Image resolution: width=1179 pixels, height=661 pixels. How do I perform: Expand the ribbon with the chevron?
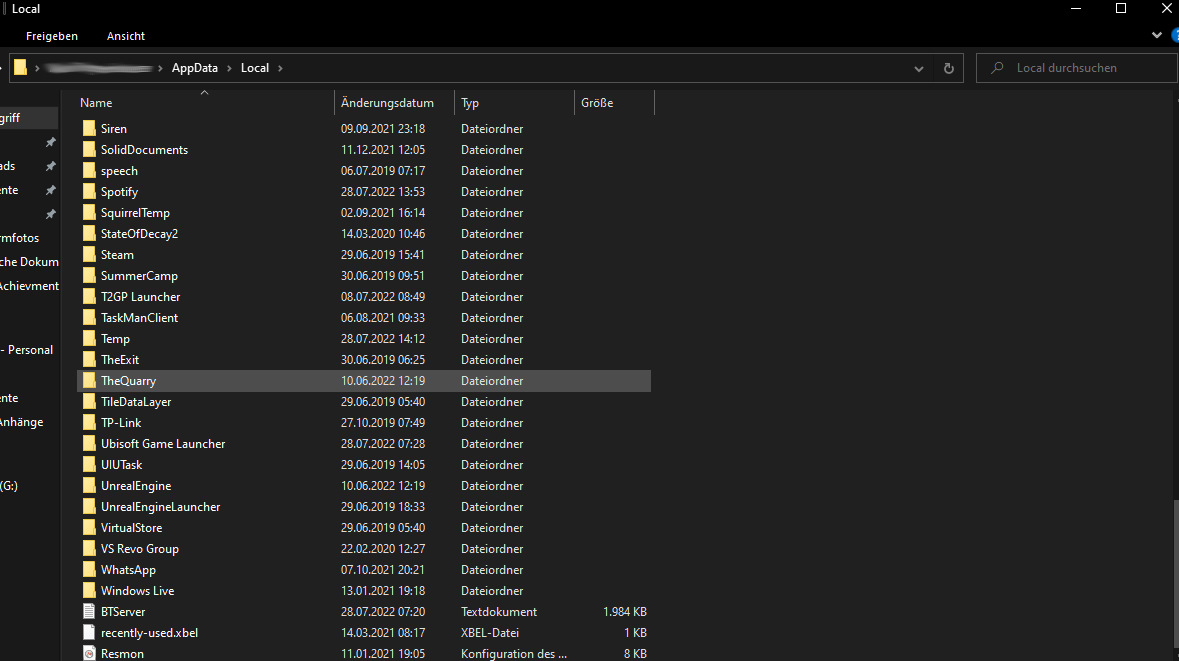pos(1156,35)
